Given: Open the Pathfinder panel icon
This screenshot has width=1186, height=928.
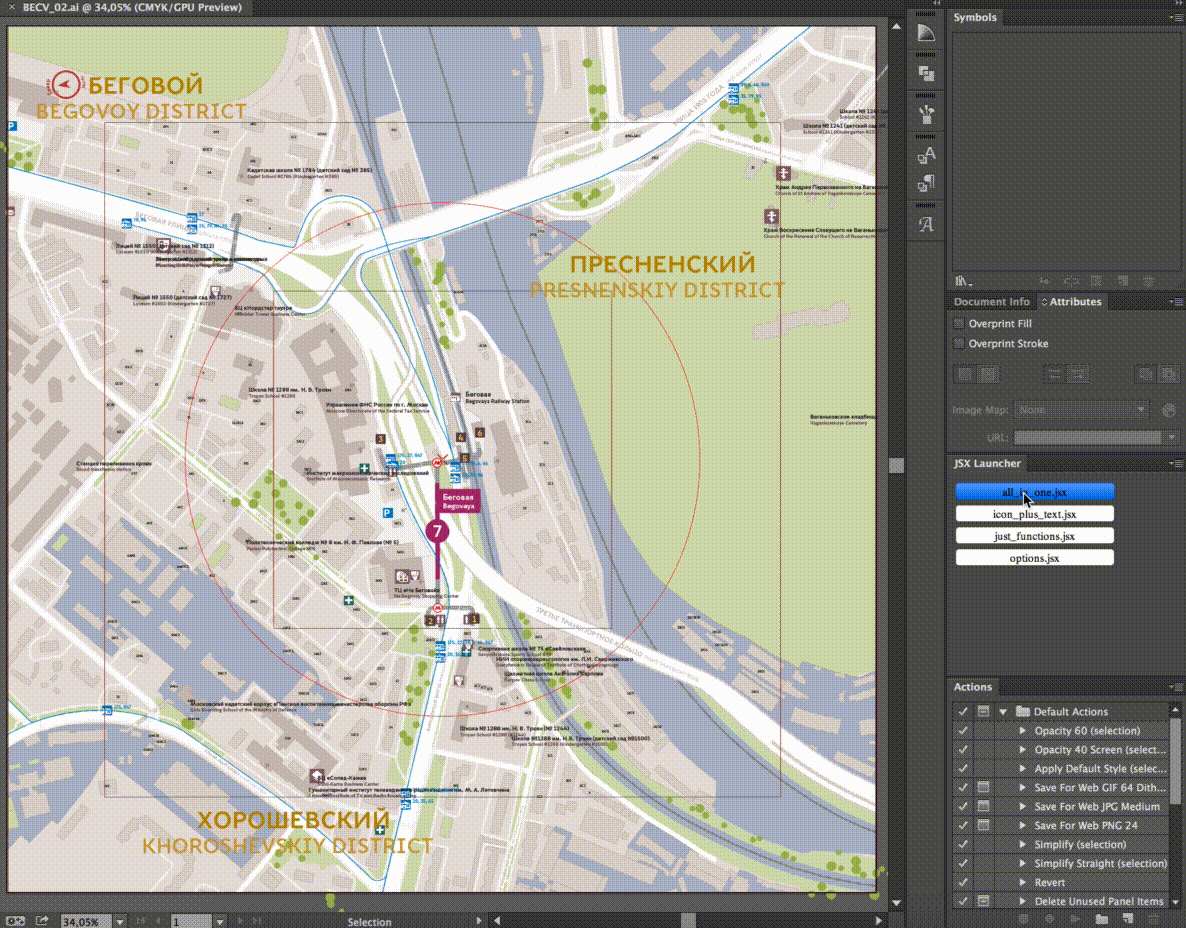Looking at the screenshot, I should (x=926, y=73).
